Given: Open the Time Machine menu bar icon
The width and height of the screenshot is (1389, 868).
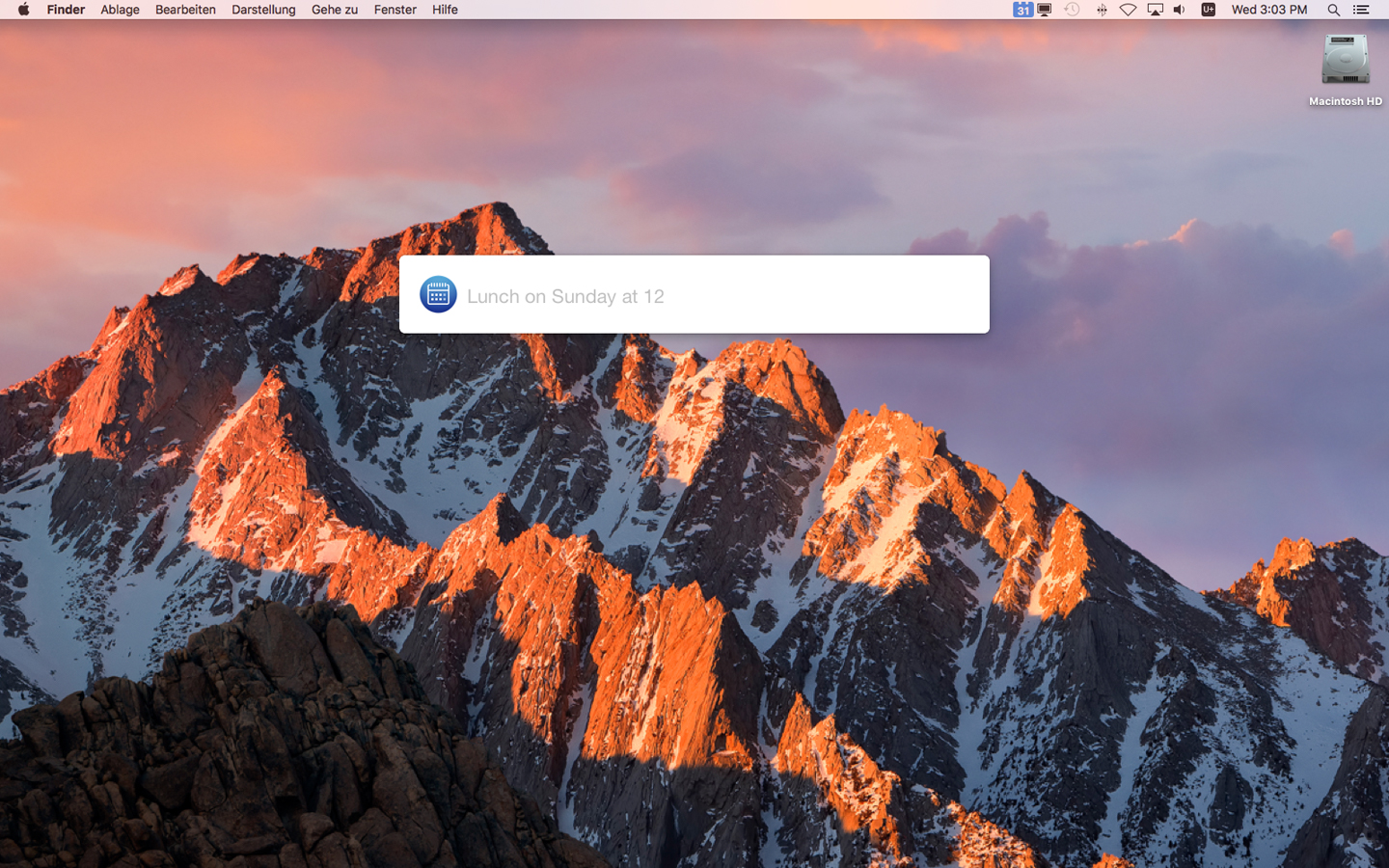Looking at the screenshot, I should tap(1072, 10).
